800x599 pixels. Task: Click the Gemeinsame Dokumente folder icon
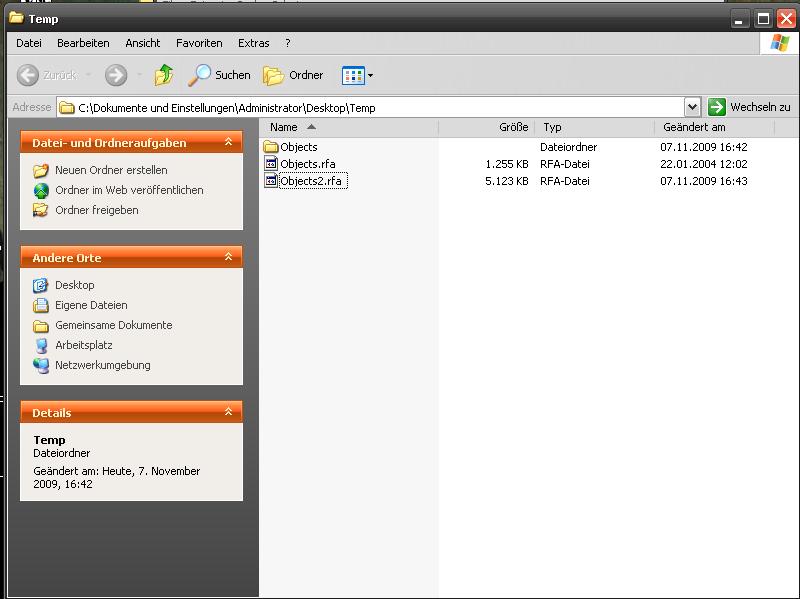(41, 325)
